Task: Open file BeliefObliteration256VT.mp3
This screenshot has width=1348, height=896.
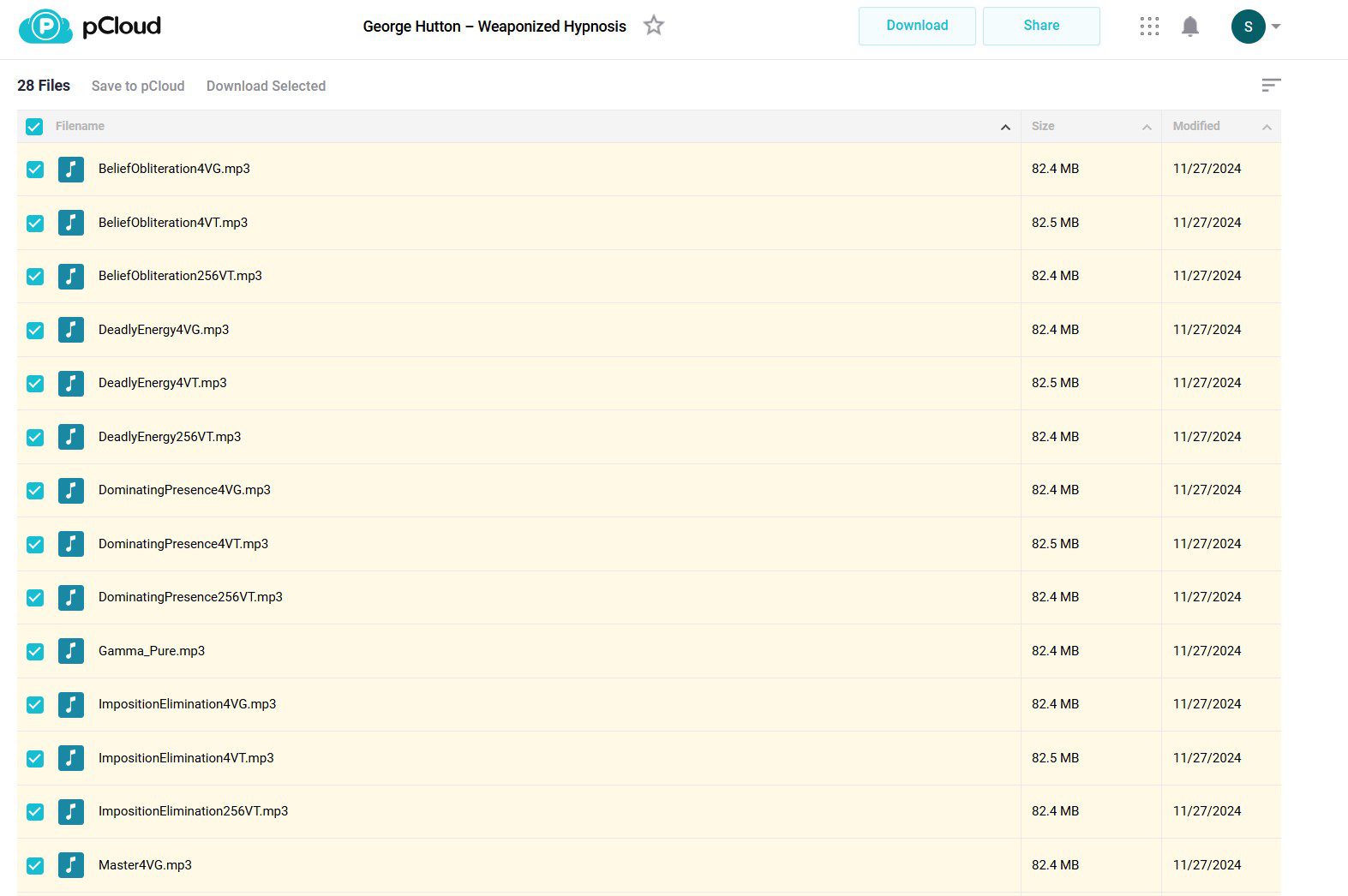Action: pos(180,276)
